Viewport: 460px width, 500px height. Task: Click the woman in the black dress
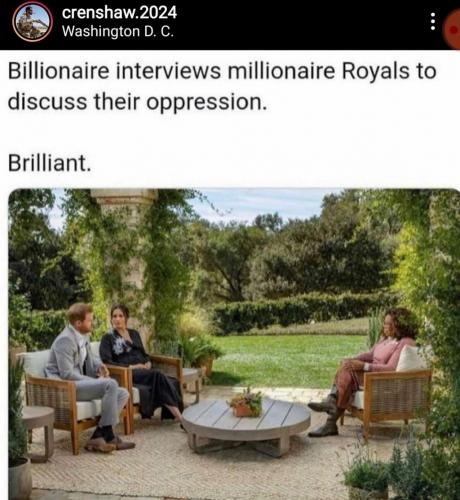click(x=140, y=362)
